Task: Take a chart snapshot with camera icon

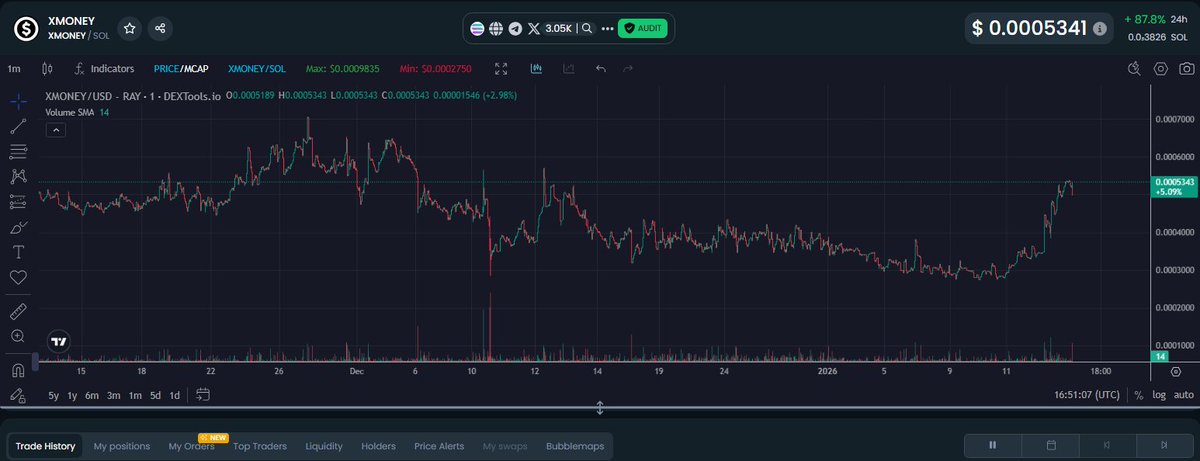Action: [1186, 69]
